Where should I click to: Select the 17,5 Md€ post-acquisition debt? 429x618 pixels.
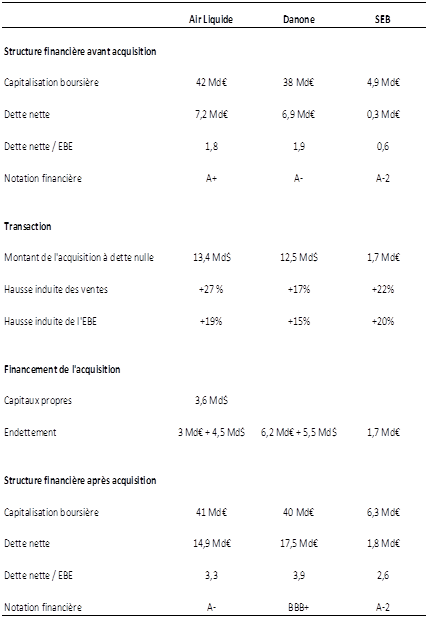299,544
